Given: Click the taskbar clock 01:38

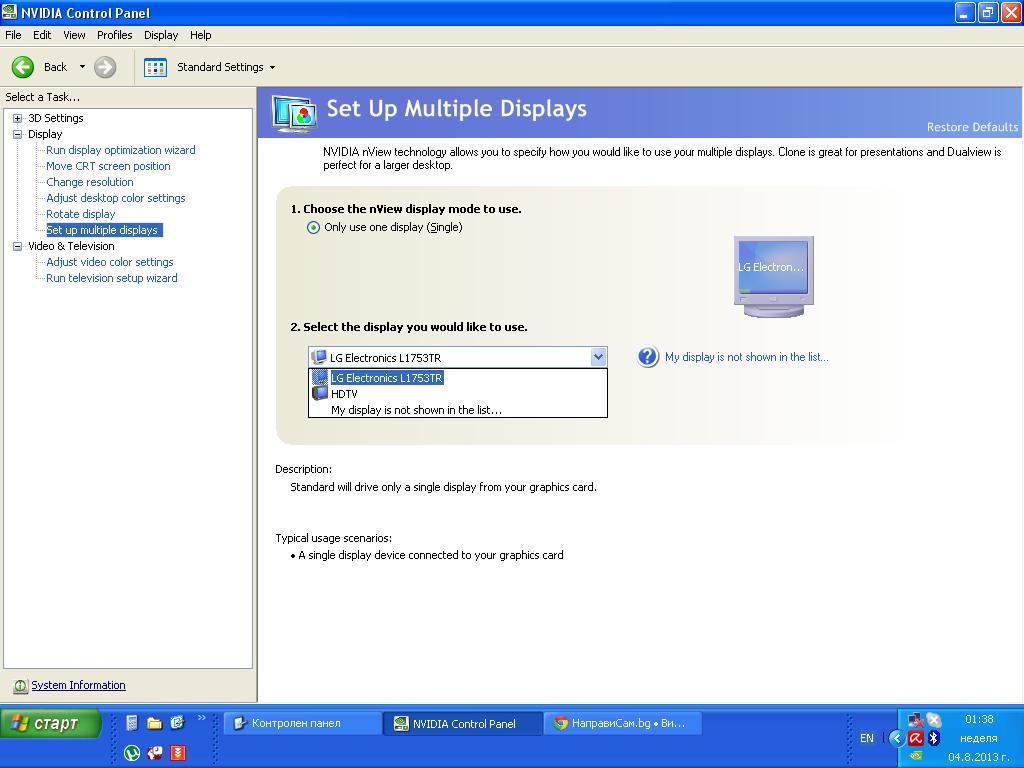Looking at the screenshot, I should (x=979, y=720).
